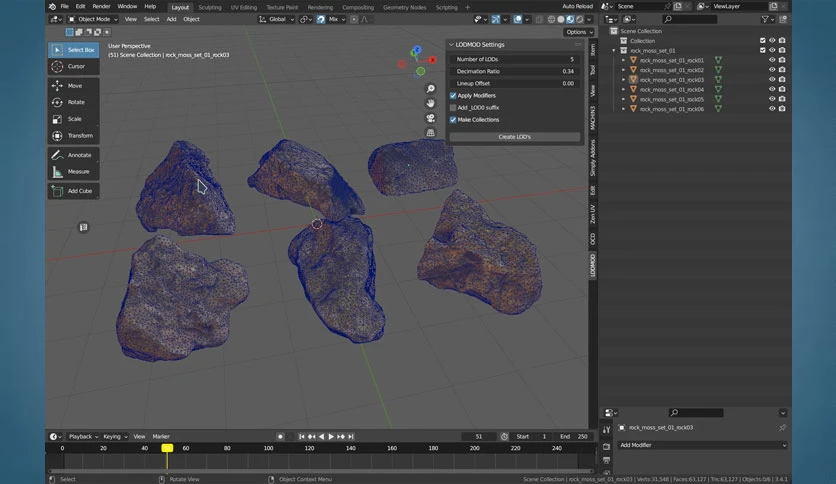The height and width of the screenshot is (484, 836).
Task: Adjust the Lineup Offset slider
Action: point(515,84)
